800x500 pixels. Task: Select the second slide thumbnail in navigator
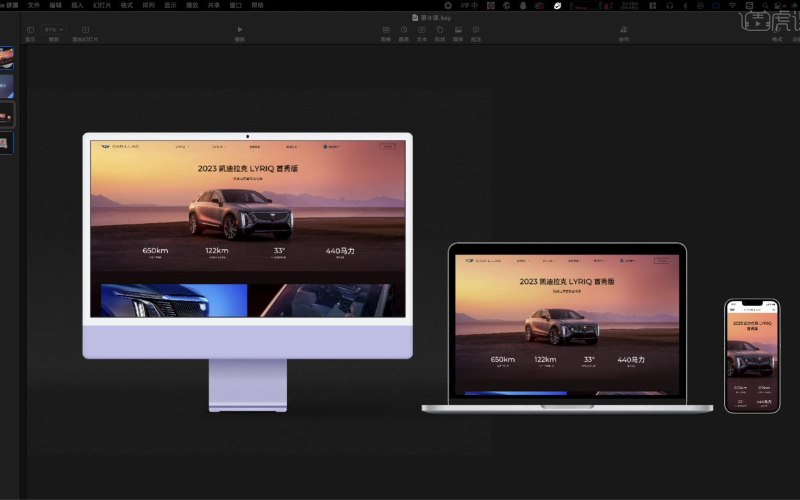pos(7,86)
